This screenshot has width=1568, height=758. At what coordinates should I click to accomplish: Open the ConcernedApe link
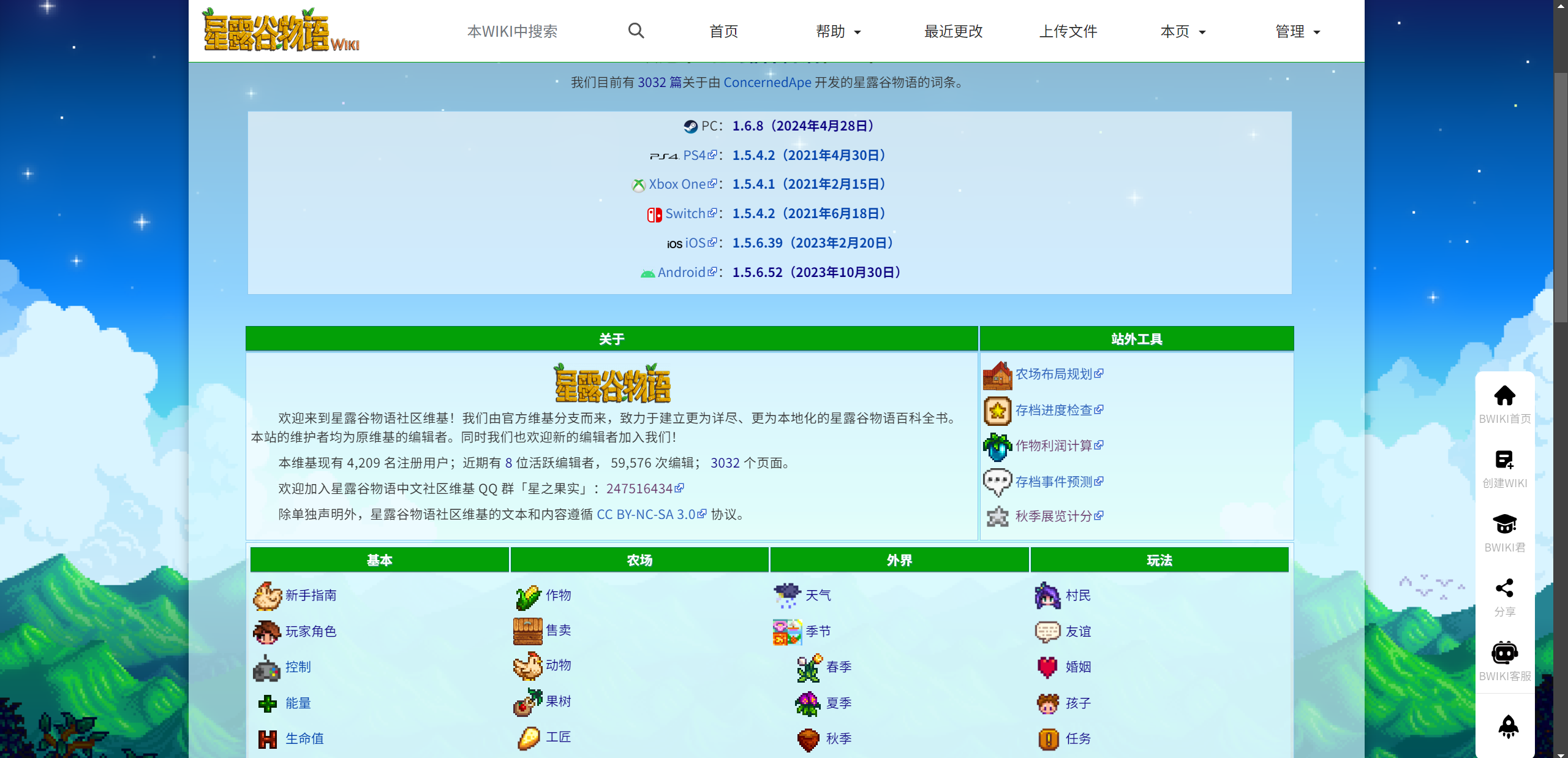click(x=767, y=82)
